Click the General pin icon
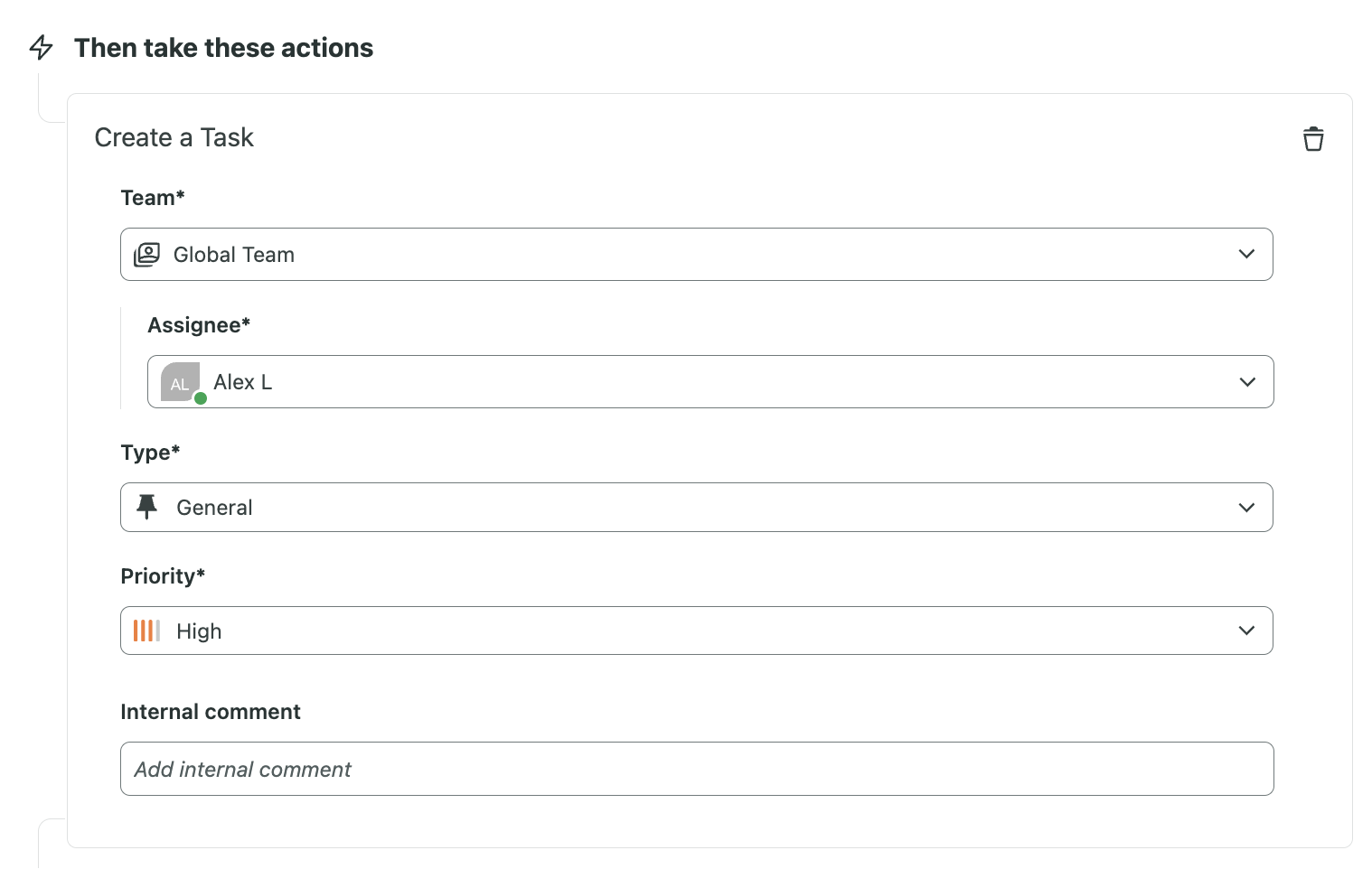The width and height of the screenshot is (1372, 869). click(x=146, y=507)
